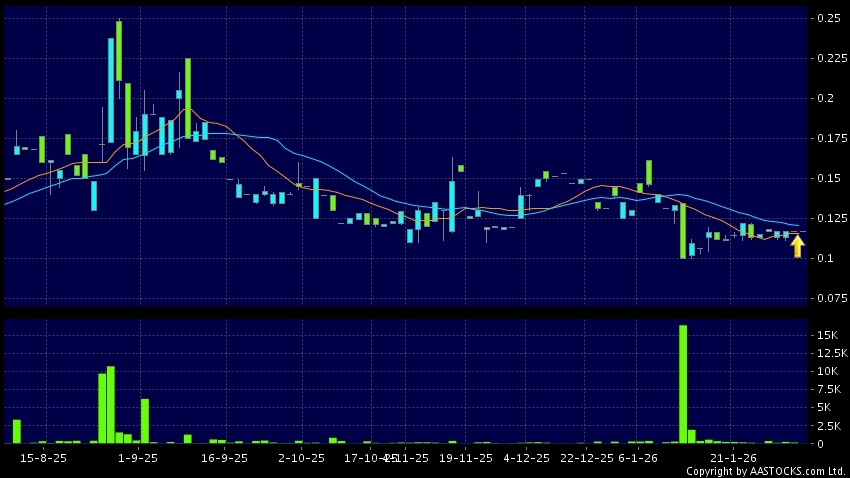Click the 2-10-25 date label
Image resolution: width=850 pixels, height=478 pixels.
tap(301, 457)
